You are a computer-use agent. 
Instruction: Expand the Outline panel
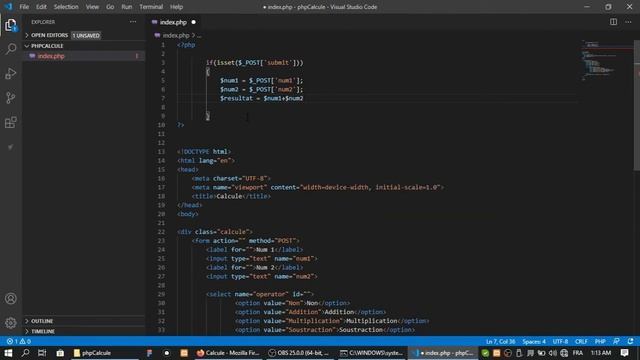point(84,321)
